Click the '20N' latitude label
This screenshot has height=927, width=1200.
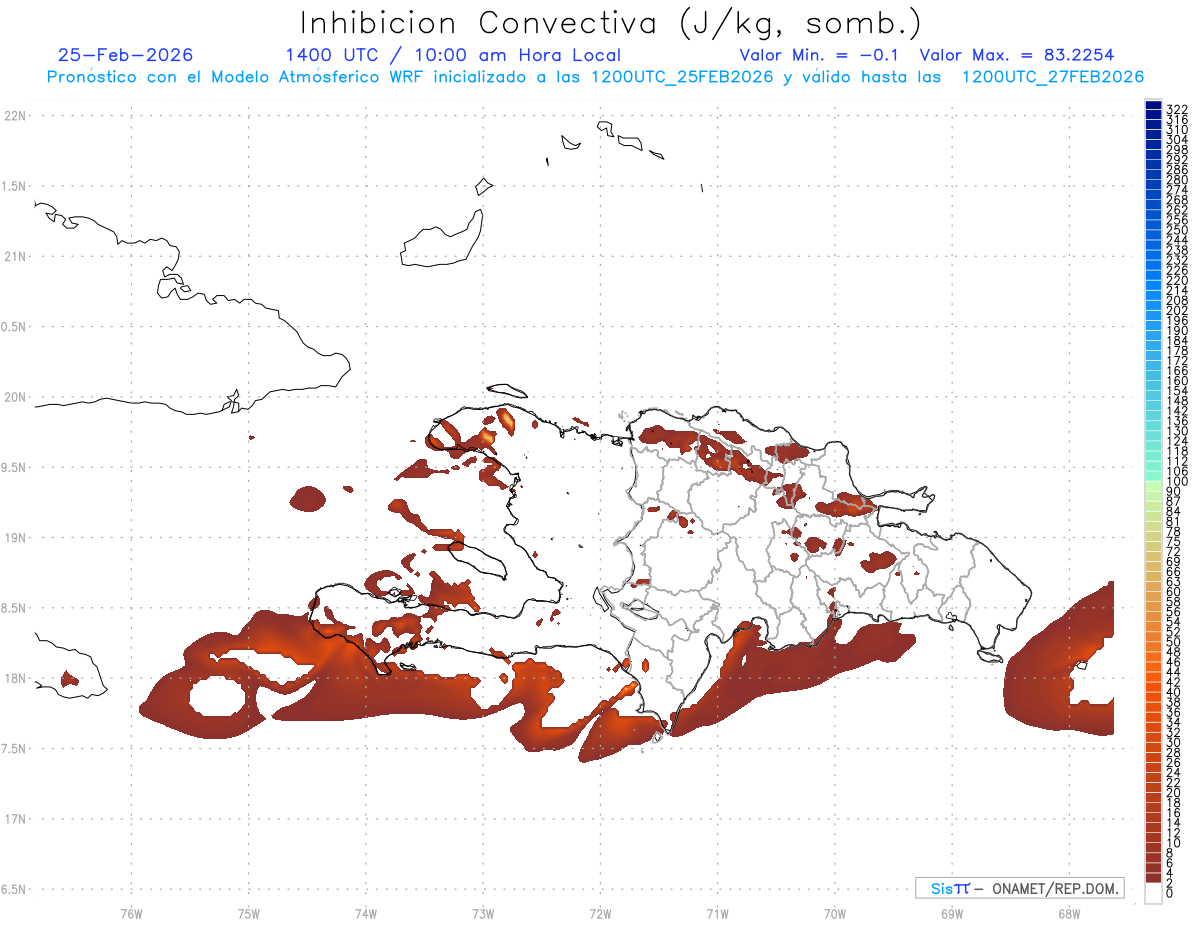tap(15, 397)
